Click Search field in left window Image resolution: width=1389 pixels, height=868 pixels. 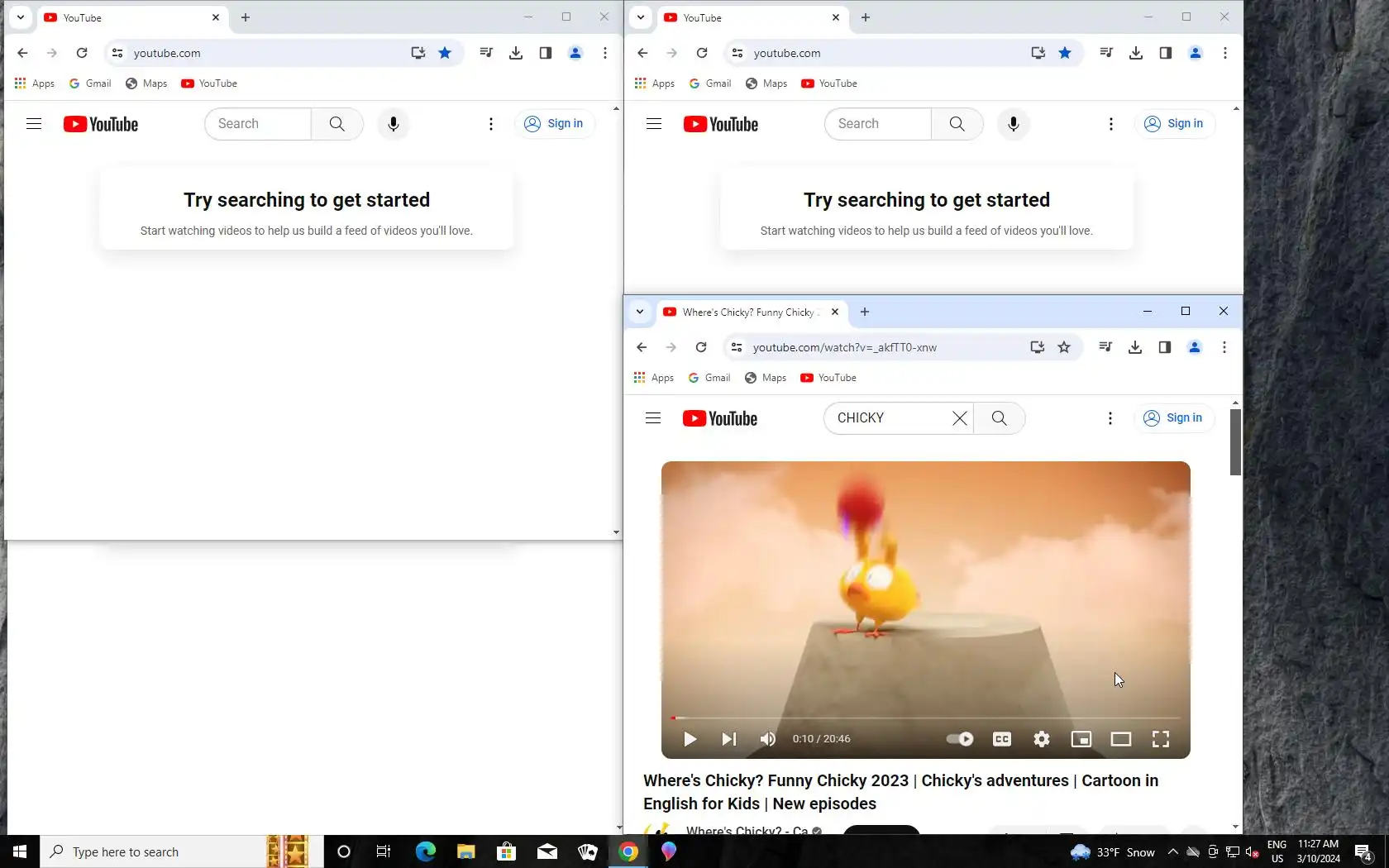coord(258,124)
